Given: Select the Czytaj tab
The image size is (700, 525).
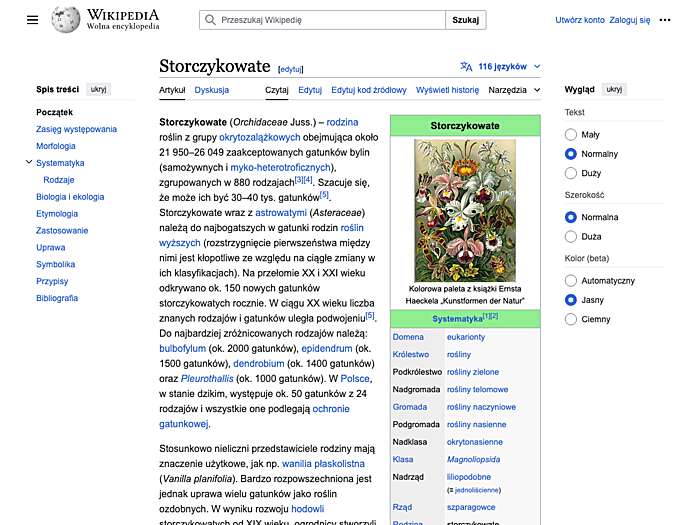Looking at the screenshot, I should pos(277,90).
